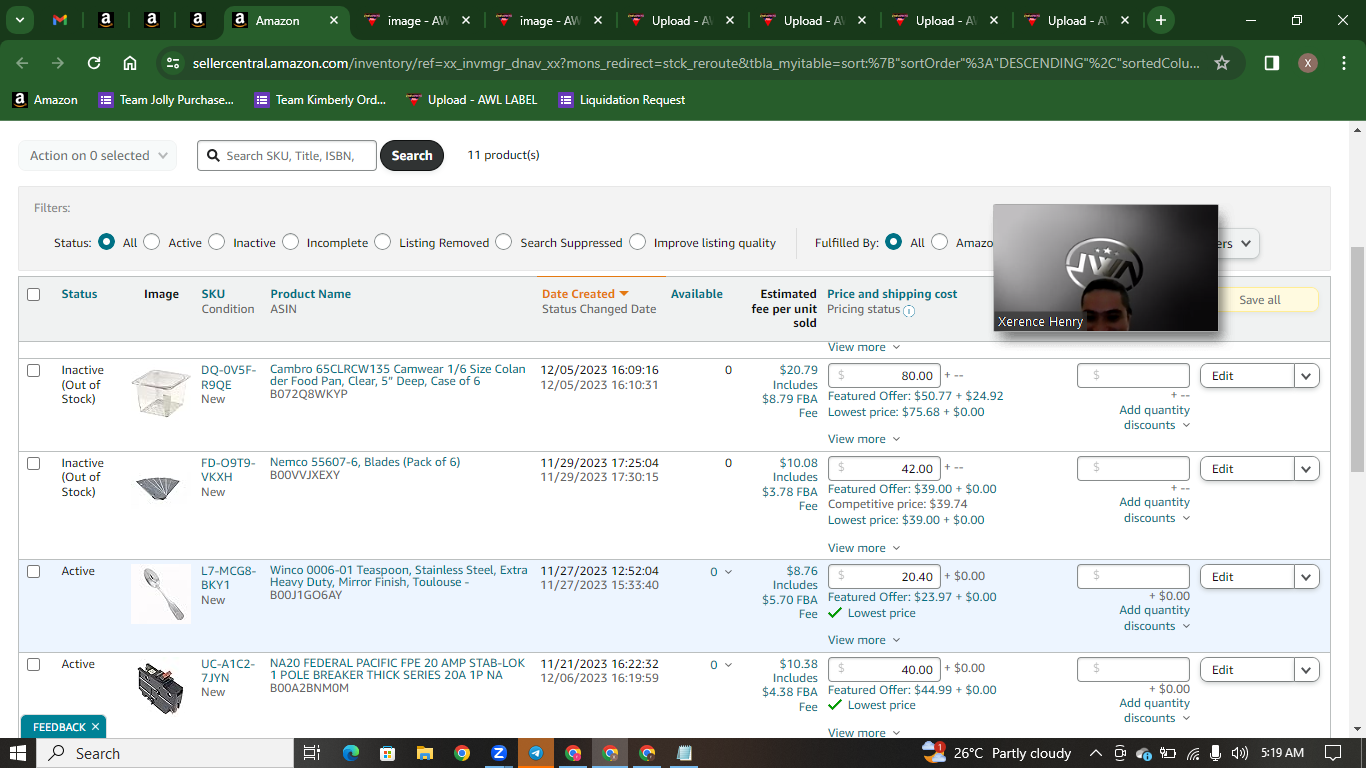Screen dimensions: 1366x768
Task: Open the Chrome profile avatar menu
Action: click(1307, 63)
